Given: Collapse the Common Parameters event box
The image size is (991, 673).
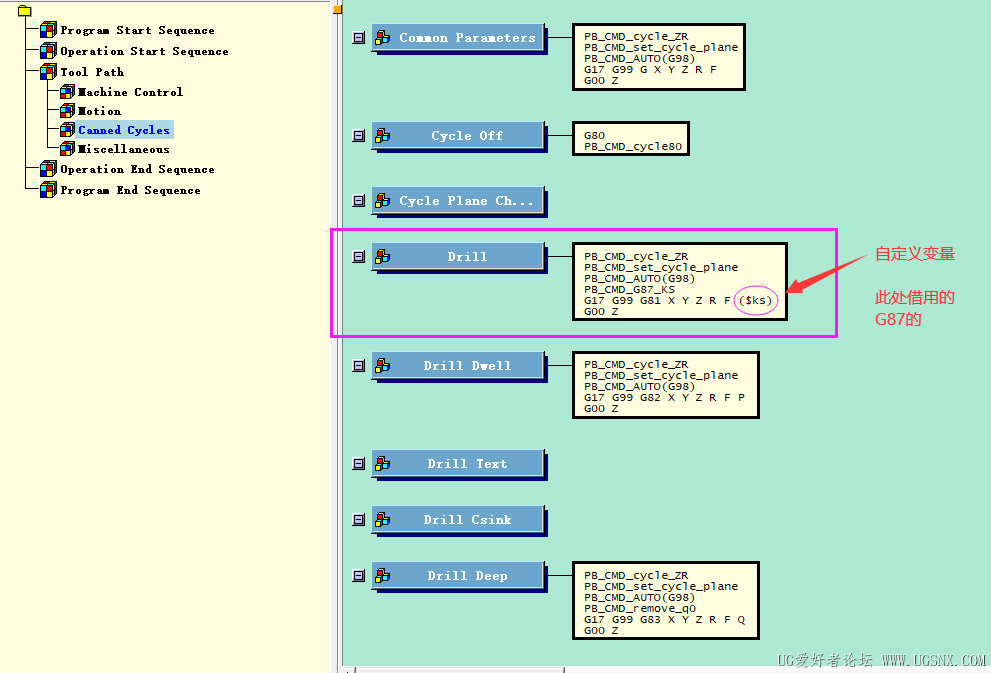Looking at the screenshot, I should [x=359, y=38].
